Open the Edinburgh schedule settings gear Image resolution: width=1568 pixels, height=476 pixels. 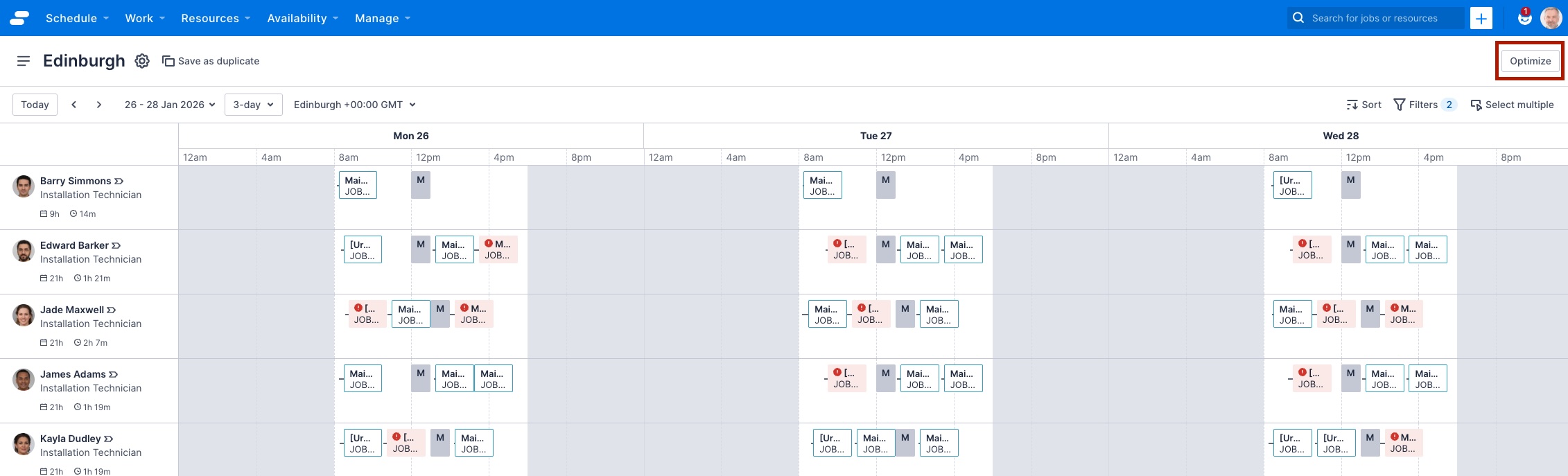click(142, 61)
